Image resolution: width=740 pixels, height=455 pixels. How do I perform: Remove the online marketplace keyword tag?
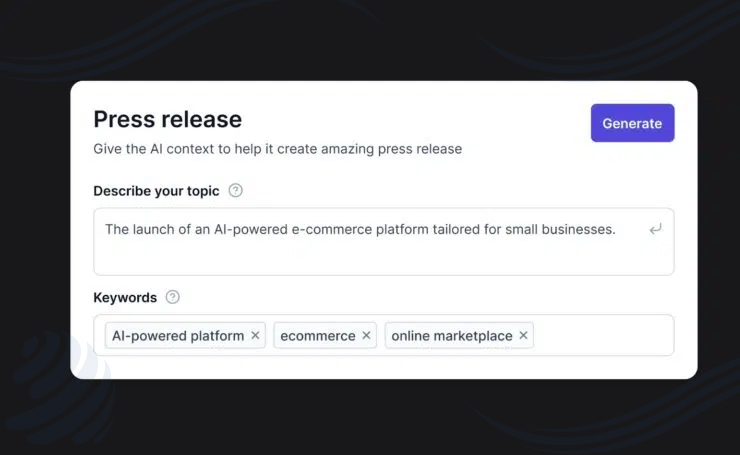point(523,335)
